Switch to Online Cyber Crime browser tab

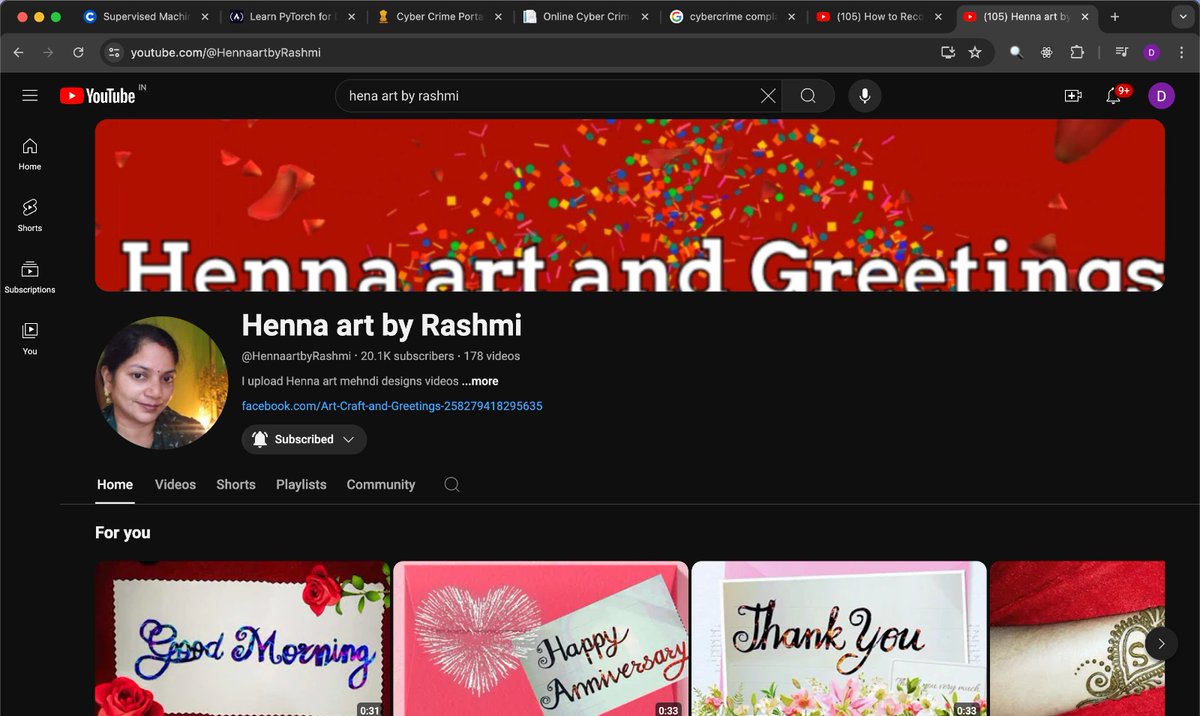click(x=585, y=17)
